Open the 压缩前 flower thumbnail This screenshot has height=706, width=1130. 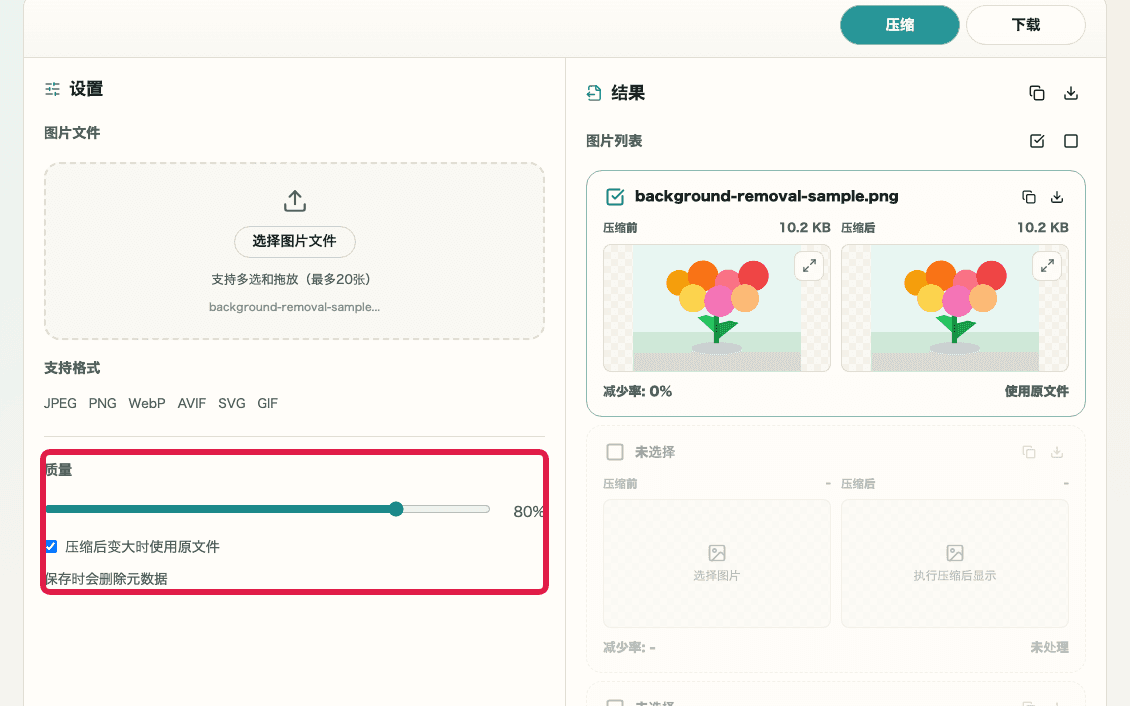(716, 308)
